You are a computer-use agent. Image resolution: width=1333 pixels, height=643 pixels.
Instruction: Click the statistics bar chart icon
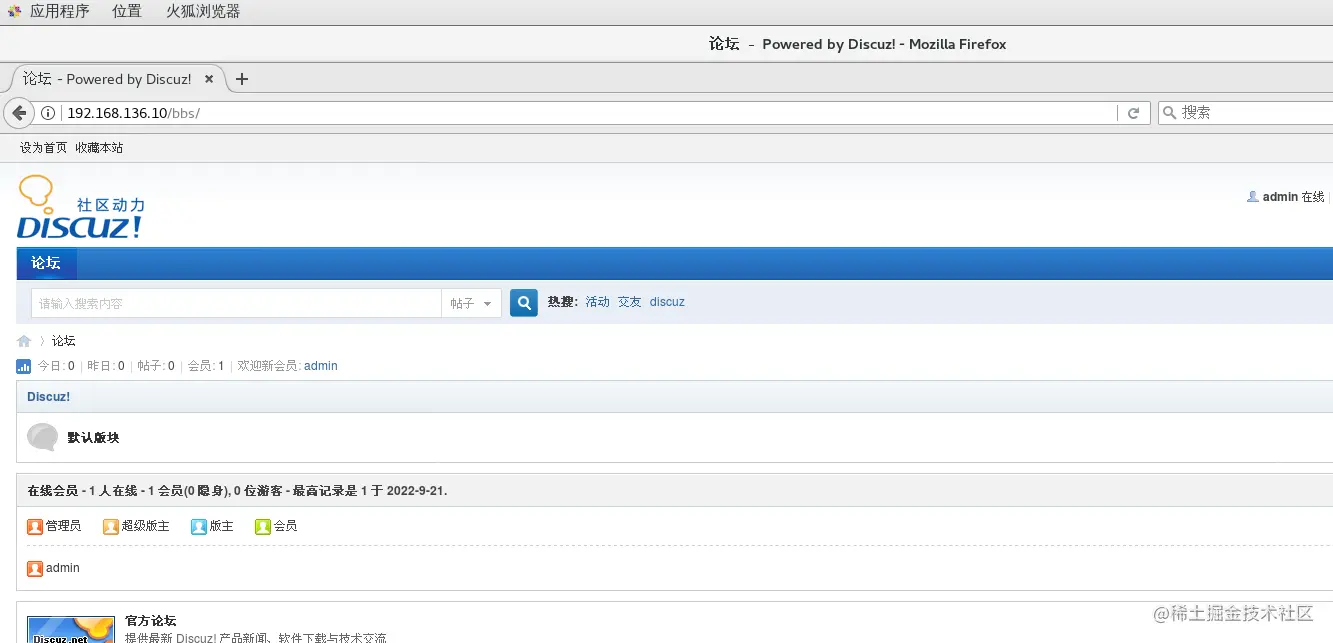coord(24,366)
